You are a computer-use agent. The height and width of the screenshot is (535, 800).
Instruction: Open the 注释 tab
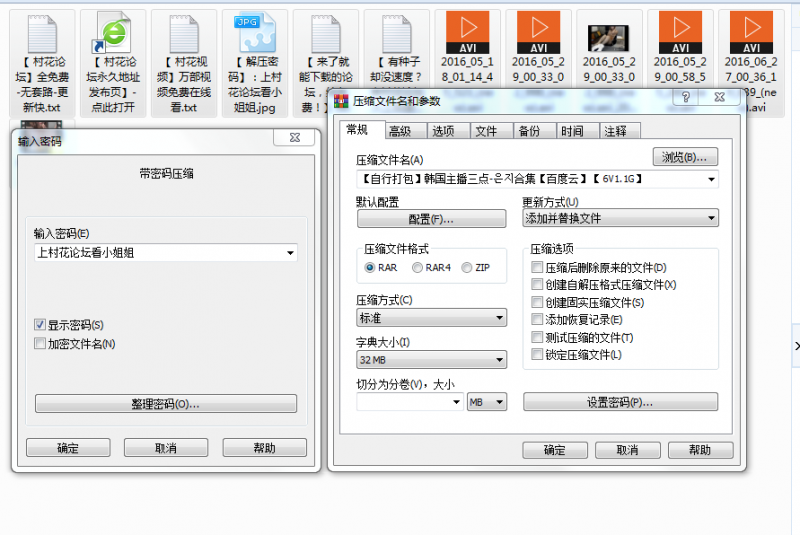point(616,131)
